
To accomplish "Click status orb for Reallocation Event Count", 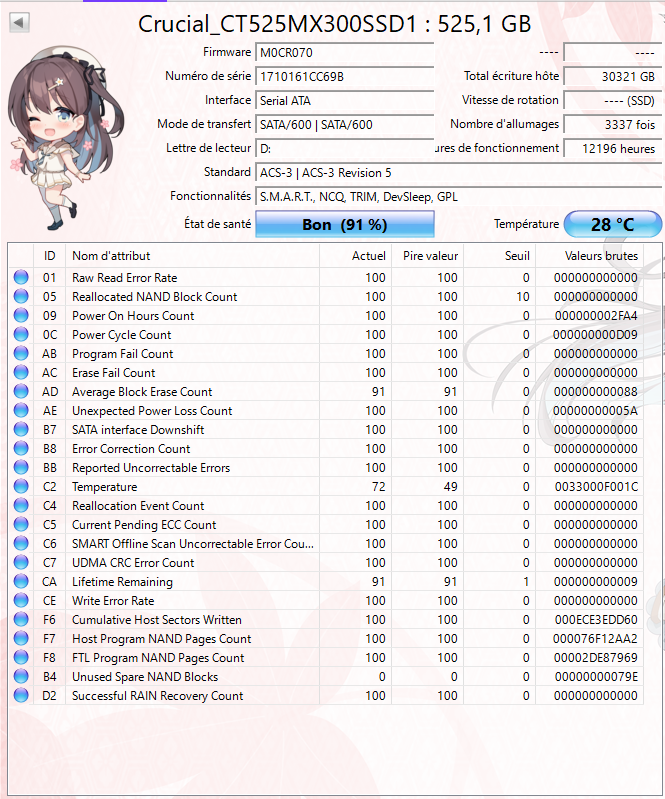I will pyautogui.click(x=21, y=505).
